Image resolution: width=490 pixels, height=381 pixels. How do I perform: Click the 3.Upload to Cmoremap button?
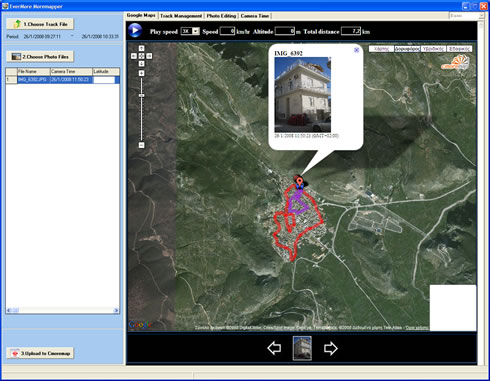(x=40, y=353)
